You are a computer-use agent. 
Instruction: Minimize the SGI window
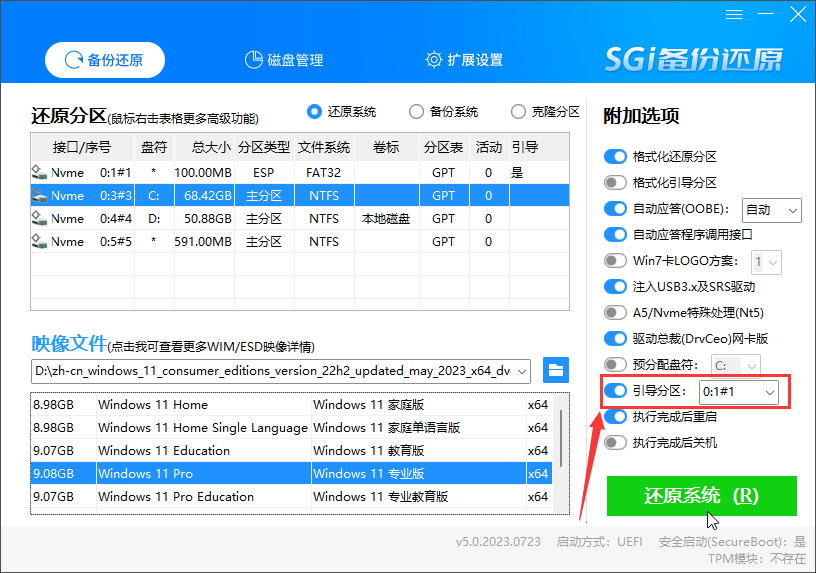[x=766, y=15]
